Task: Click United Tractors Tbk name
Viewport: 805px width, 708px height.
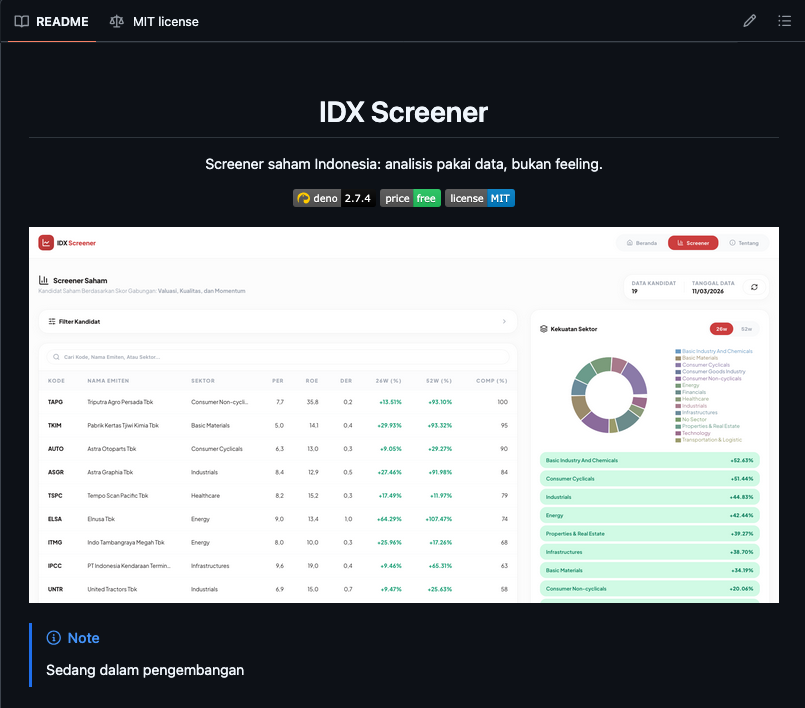Action: pos(112,589)
